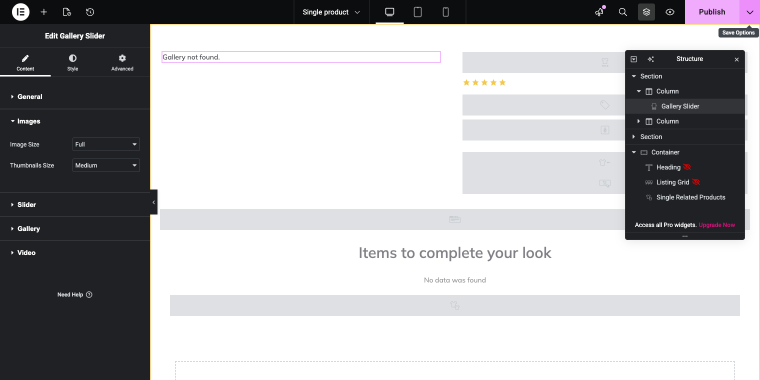Collapse the first Section in Structure

(x=633, y=76)
